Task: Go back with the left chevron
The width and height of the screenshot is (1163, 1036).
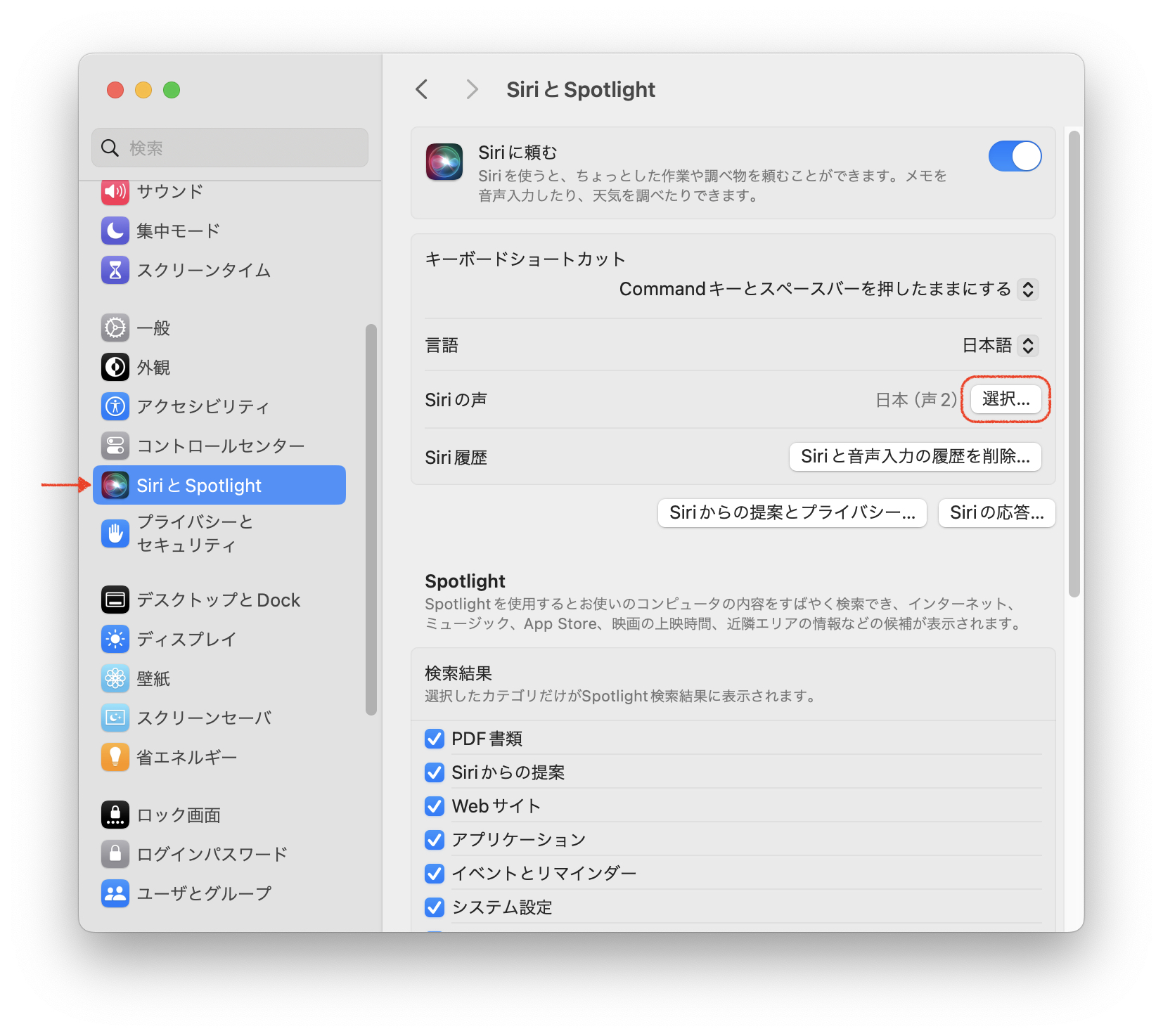Action: pyautogui.click(x=422, y=89)
